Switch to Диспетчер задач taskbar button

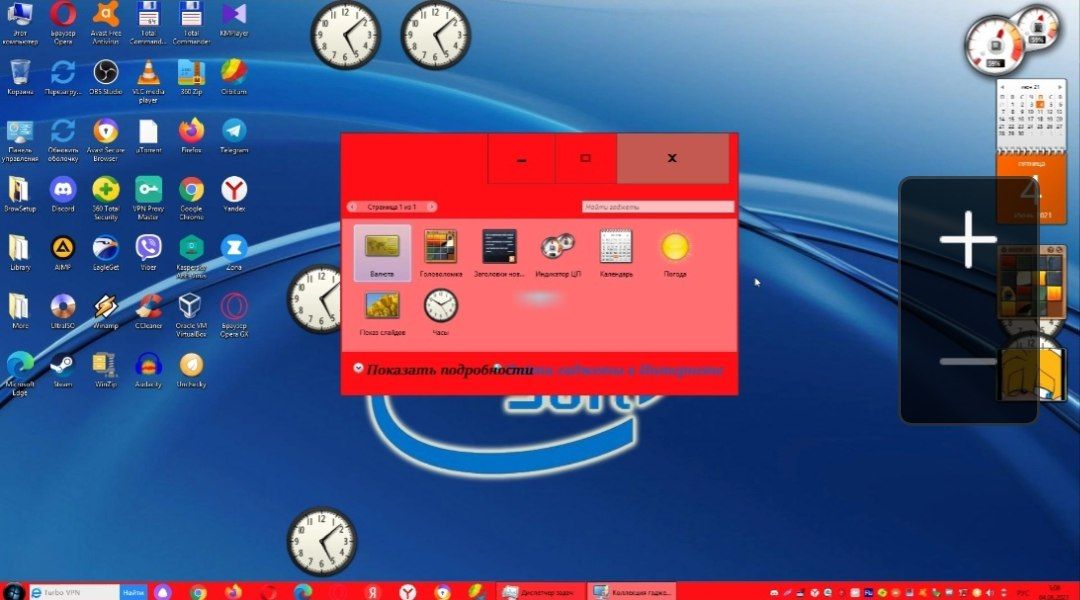pos(539,592)
